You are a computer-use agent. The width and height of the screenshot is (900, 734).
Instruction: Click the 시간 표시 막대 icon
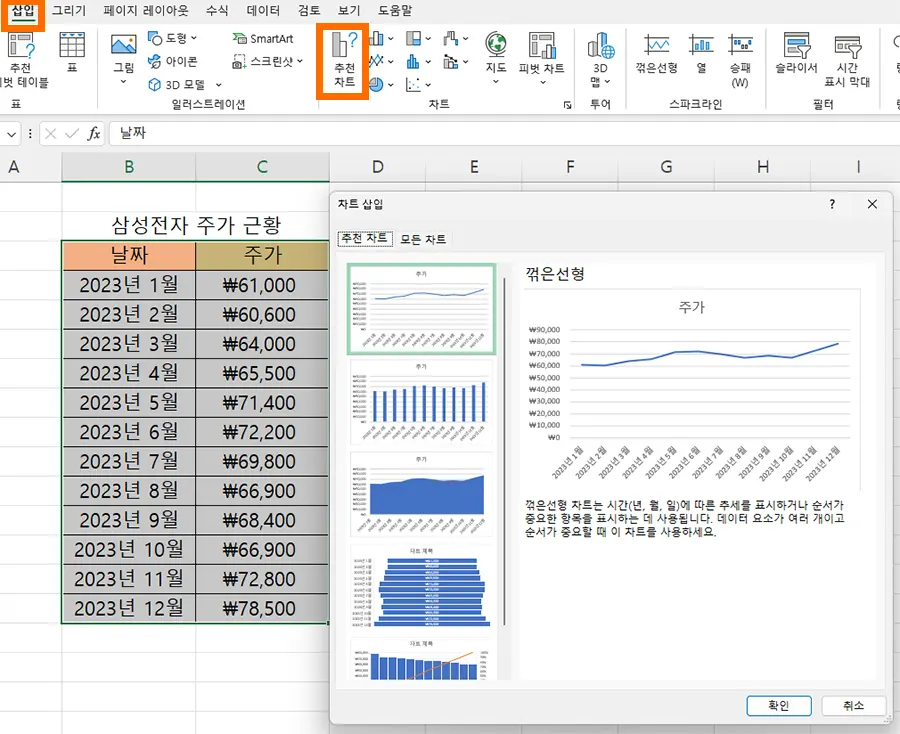pos(847,45)
